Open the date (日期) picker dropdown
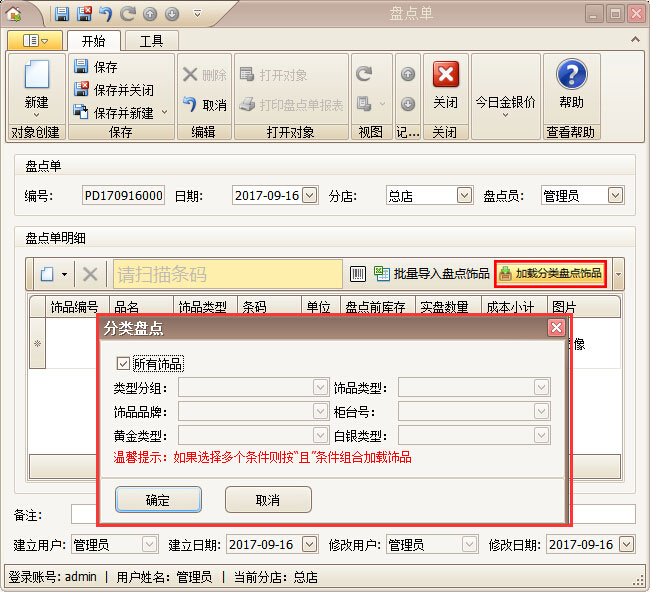Image resolution: width=650 pixels, height=592 pixels. (x=309, y=196)
